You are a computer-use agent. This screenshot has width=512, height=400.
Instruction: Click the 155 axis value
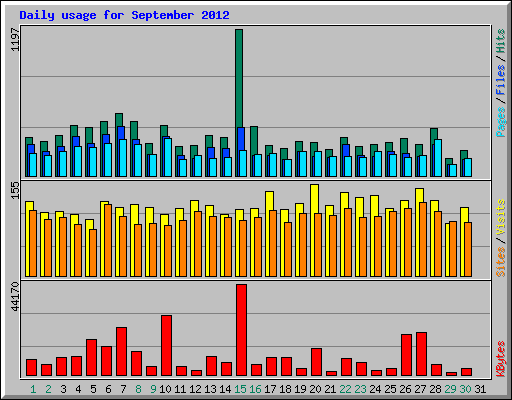(x=15, y=190)
